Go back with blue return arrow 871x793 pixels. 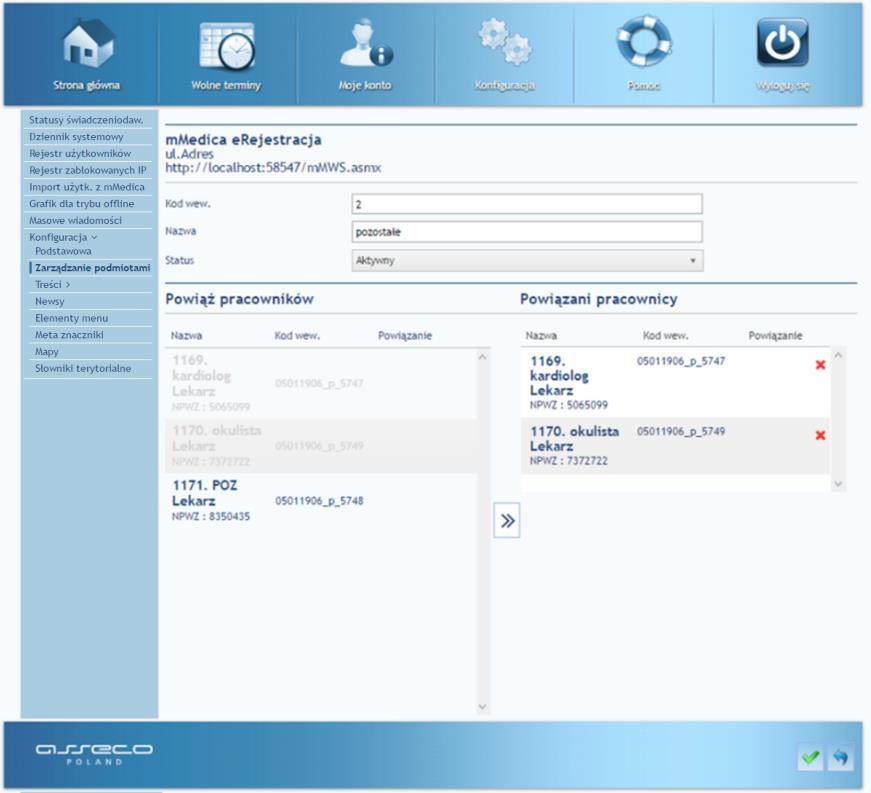click(x=840, y=757)
